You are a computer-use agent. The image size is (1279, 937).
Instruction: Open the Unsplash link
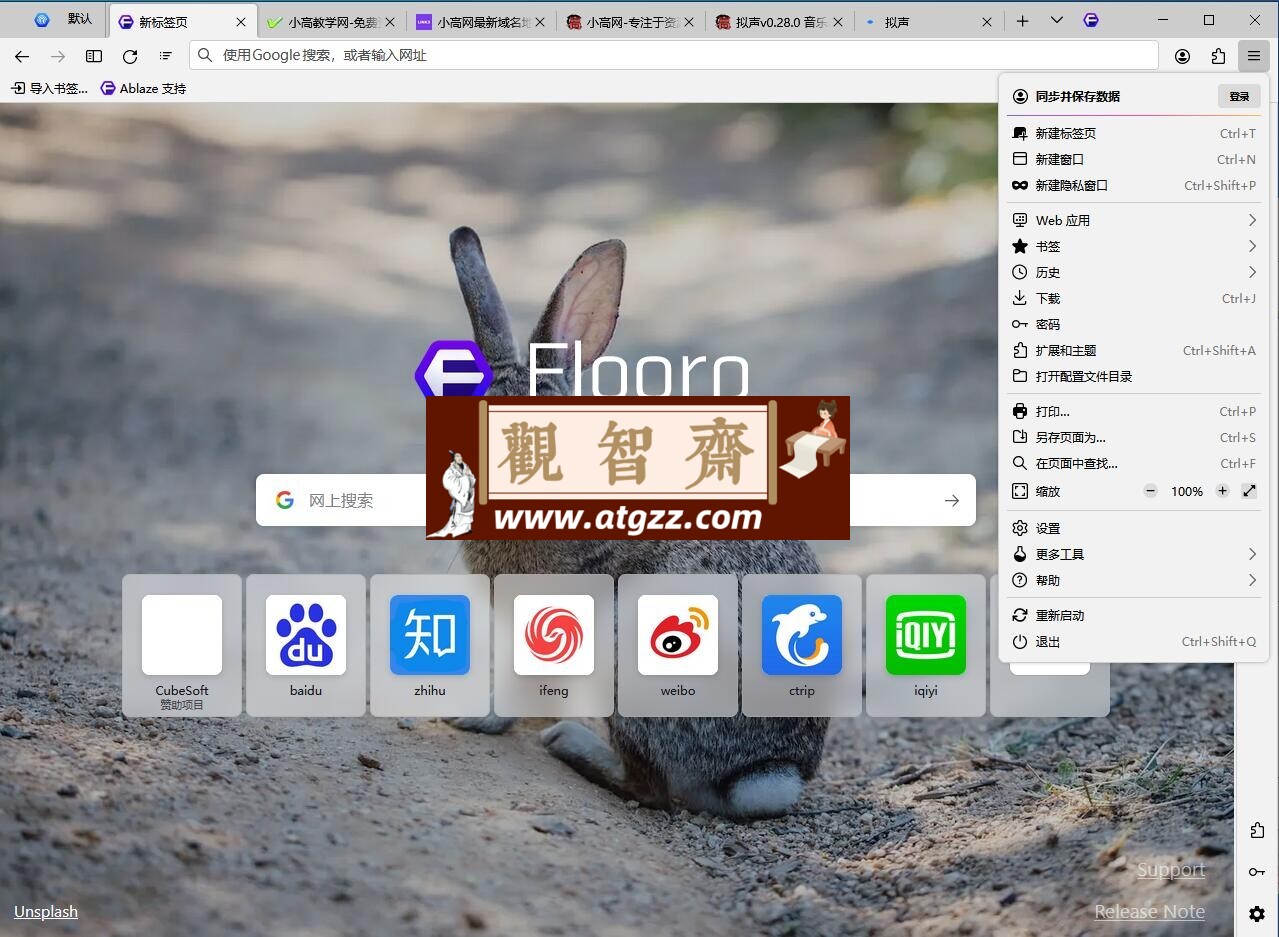point(46,911)
